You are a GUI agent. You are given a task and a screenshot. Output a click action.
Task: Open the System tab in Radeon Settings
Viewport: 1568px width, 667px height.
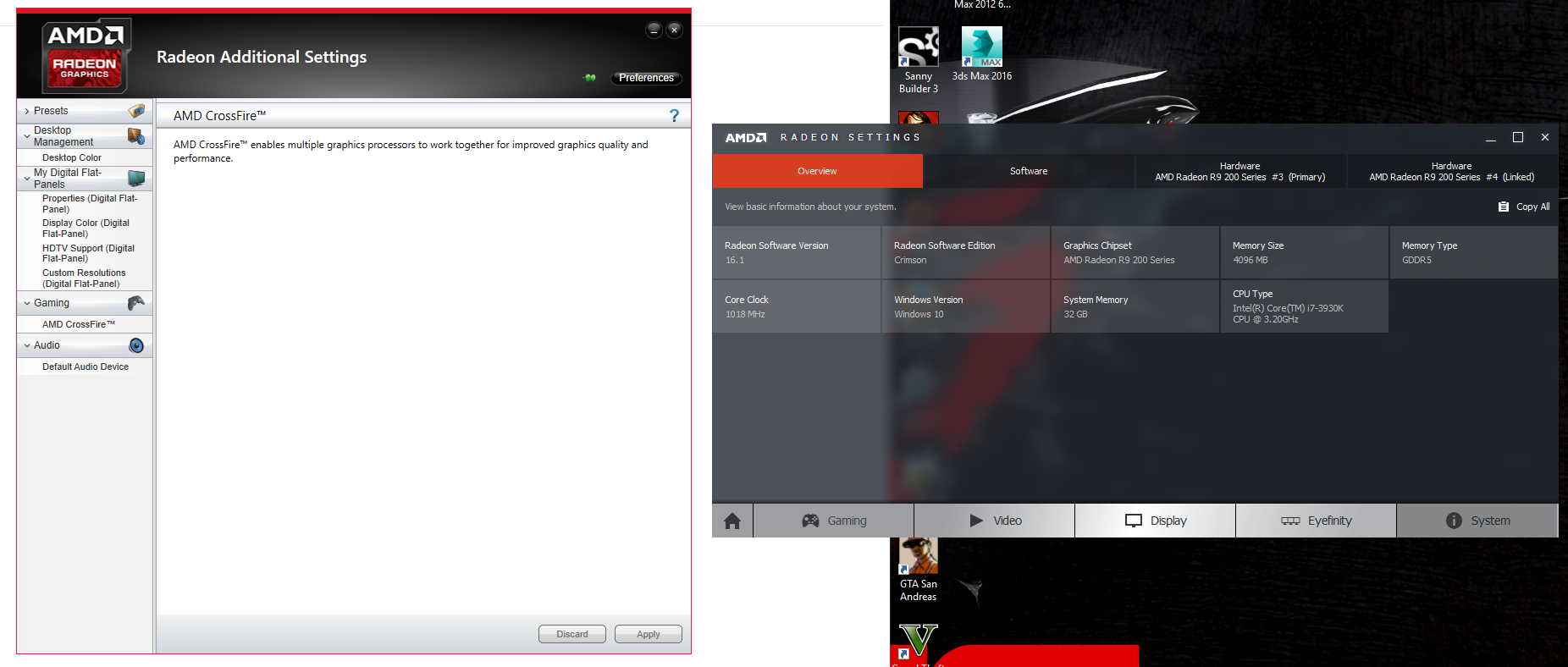[1477, 521]
